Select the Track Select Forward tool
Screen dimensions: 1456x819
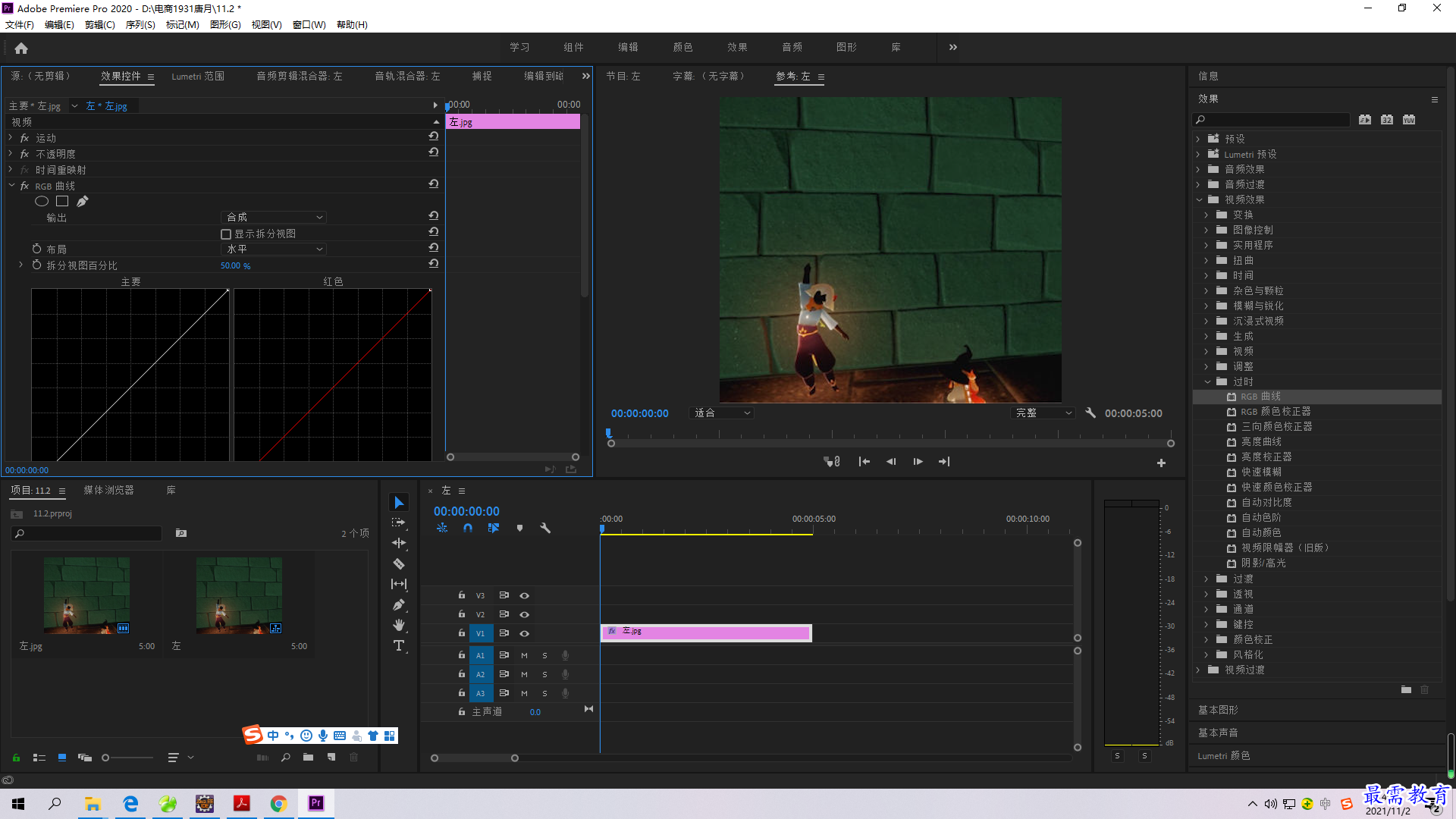[399, 523]
